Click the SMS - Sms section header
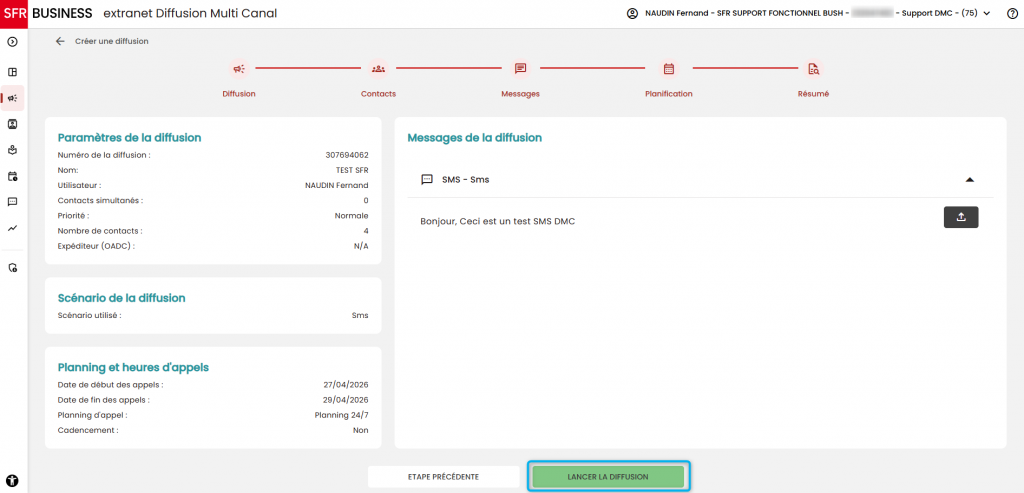This screenshot has height=493, width=1024. (700, 180)
